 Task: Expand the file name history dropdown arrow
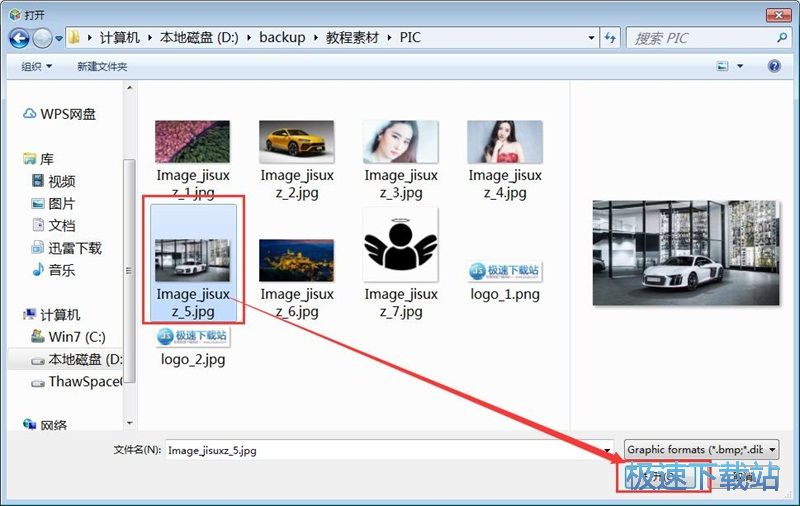[x=607, y=451]
